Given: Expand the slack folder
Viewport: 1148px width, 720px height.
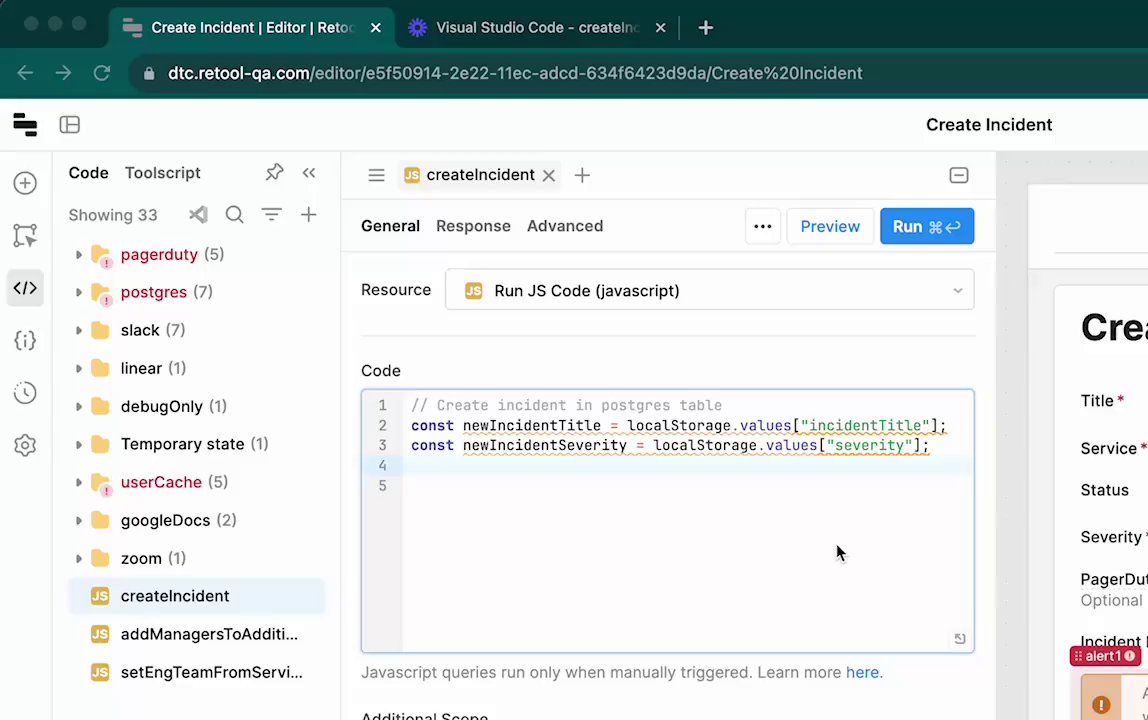Looking at the screenshot, I should click(79, 330).
